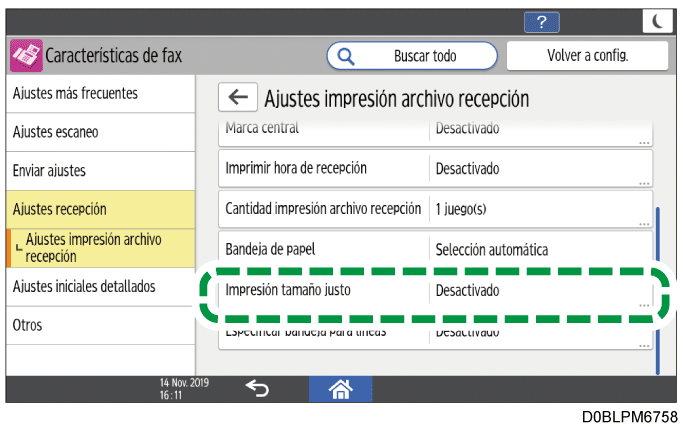This screenshot has width=683, height=427.
Task: Click the magnifier icon in search box
Action: (x=347, y=56)
